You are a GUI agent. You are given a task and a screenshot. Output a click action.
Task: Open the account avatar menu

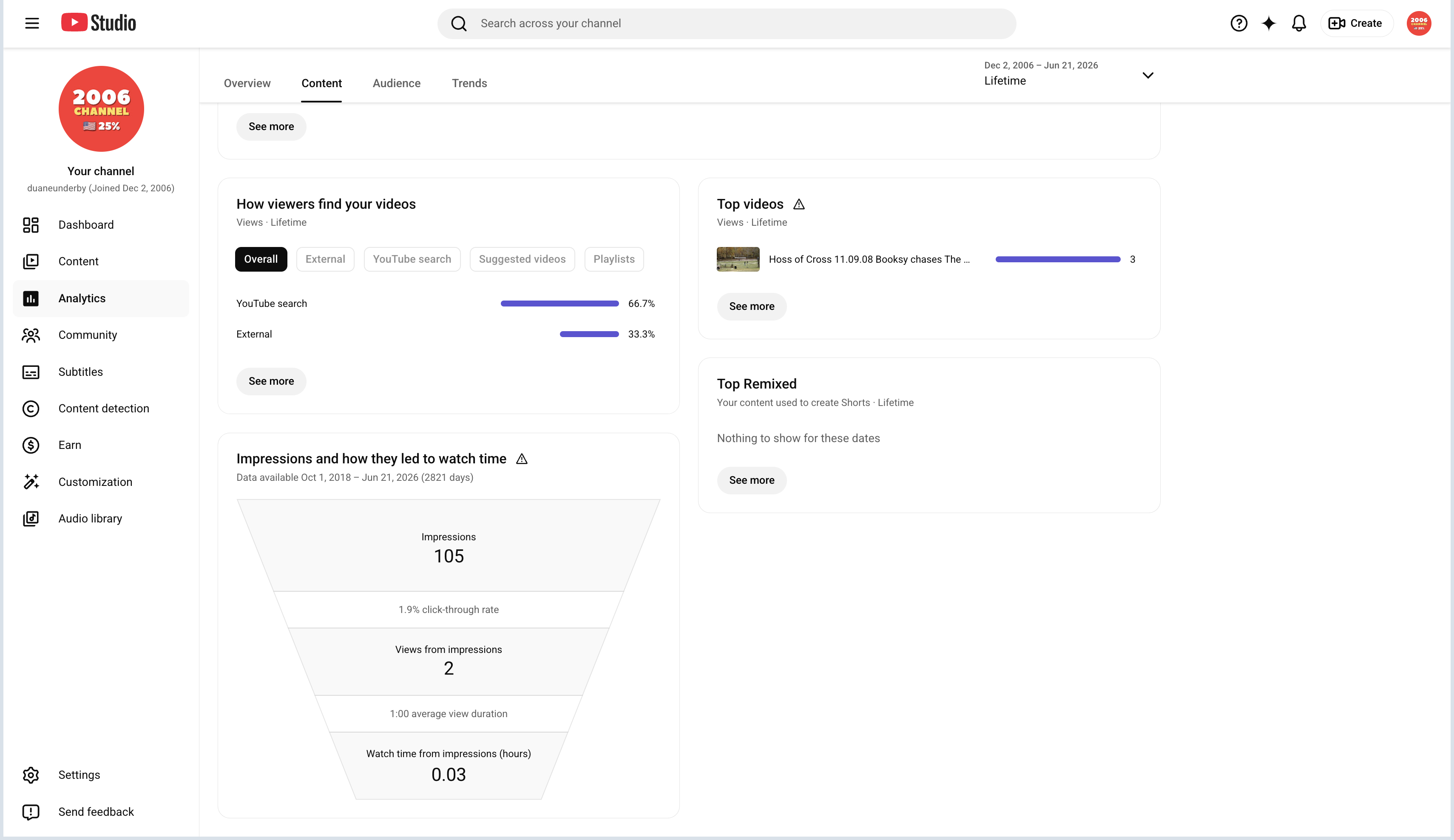[x=1419, y=23]
